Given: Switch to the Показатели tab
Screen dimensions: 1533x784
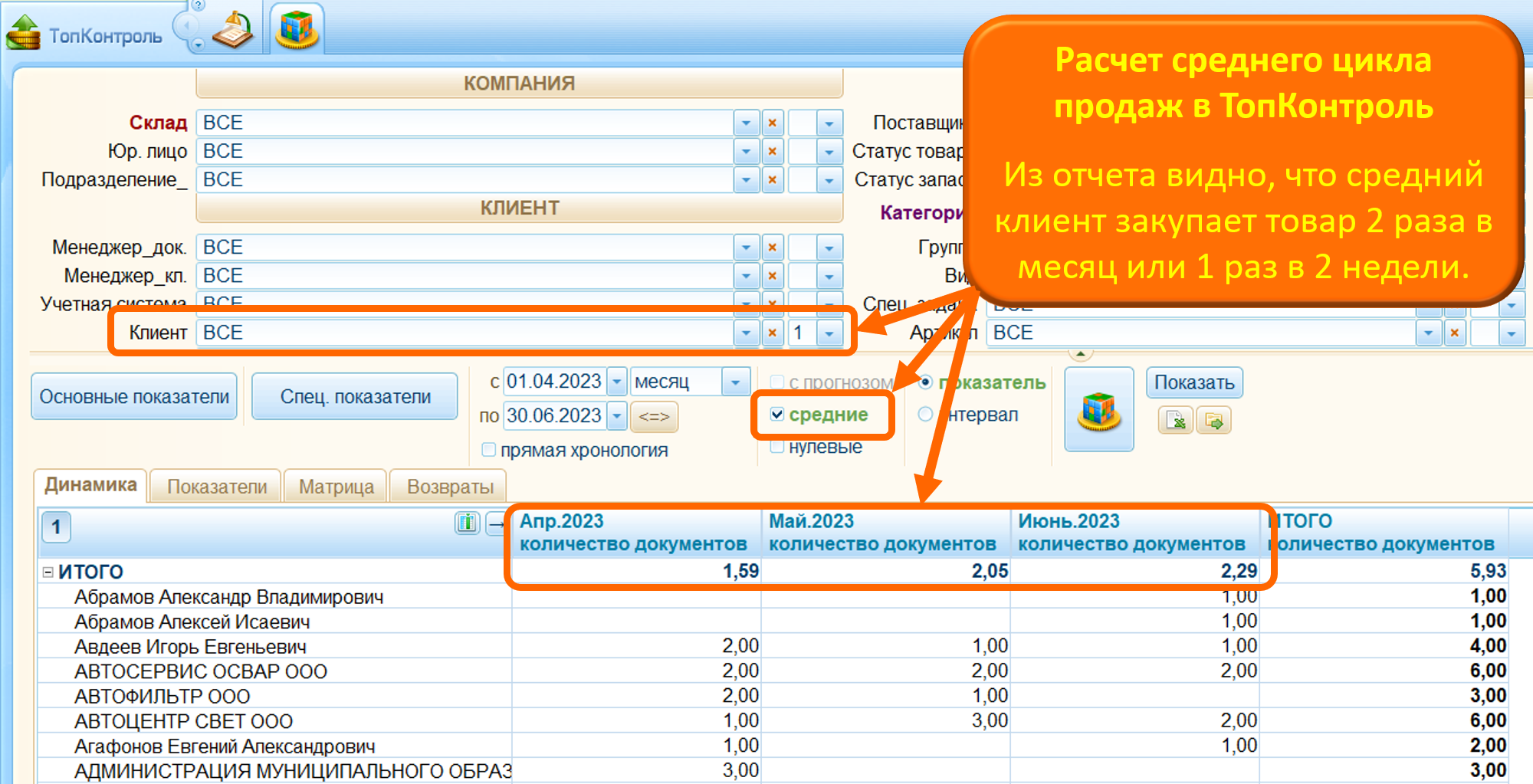Looking at the screenshot, I should (x=217, y=487).
